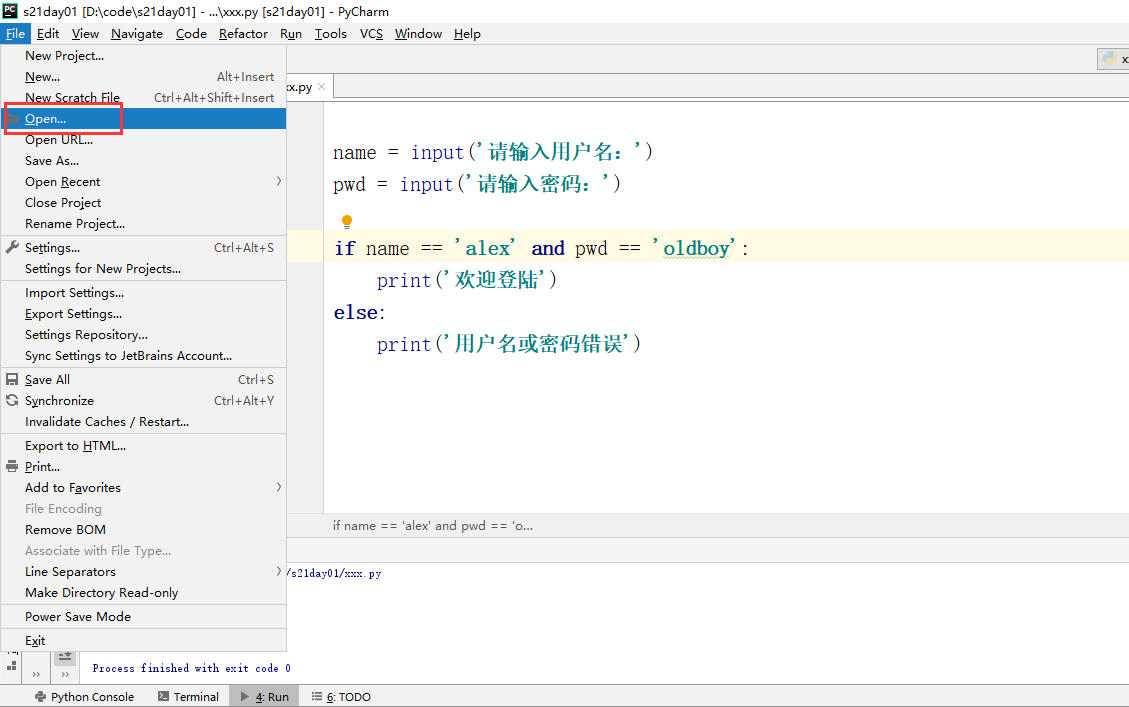Choose New Project... from the File menu
The width and height of the screenshot is (1129, 707).
[143, 55]
